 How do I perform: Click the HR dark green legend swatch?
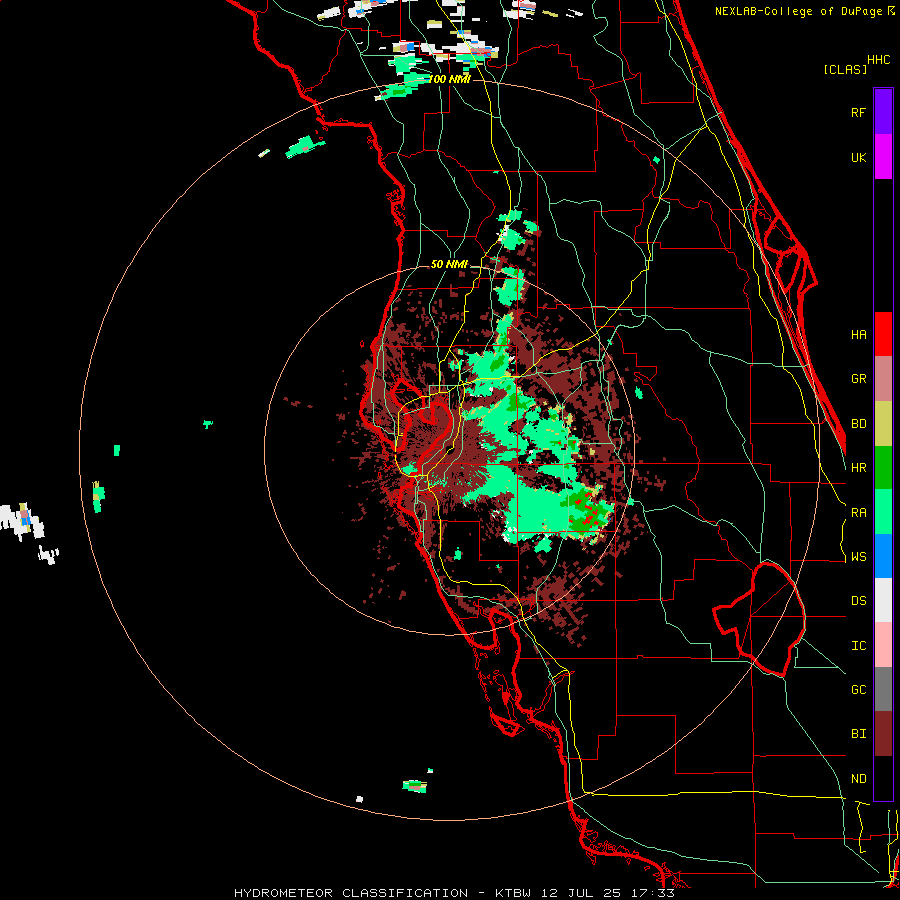(x=883, y=468)
